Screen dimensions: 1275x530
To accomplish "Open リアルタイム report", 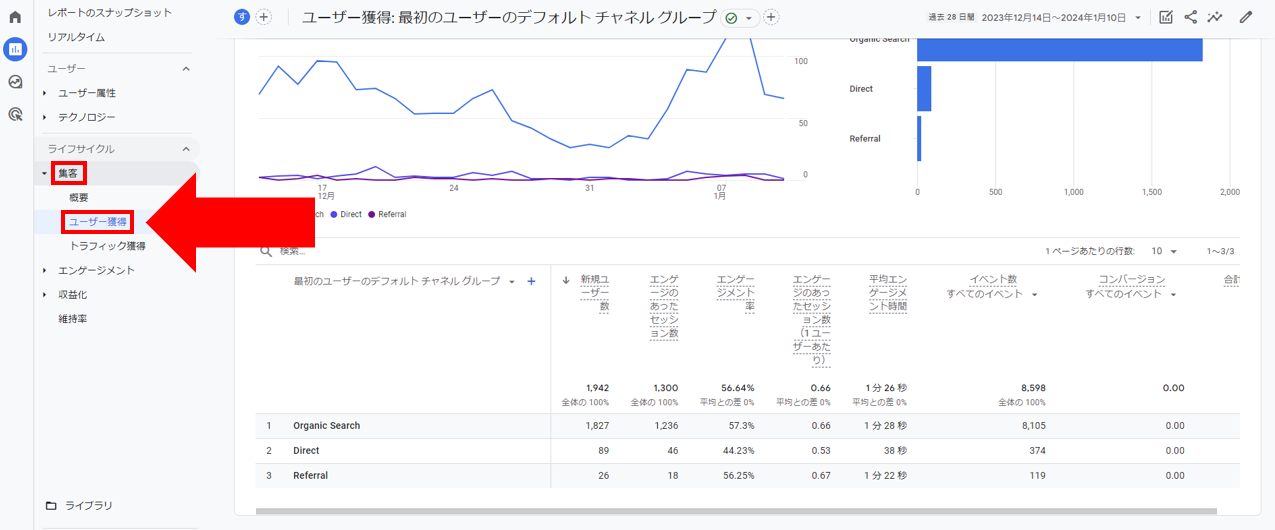I will 76,37.
